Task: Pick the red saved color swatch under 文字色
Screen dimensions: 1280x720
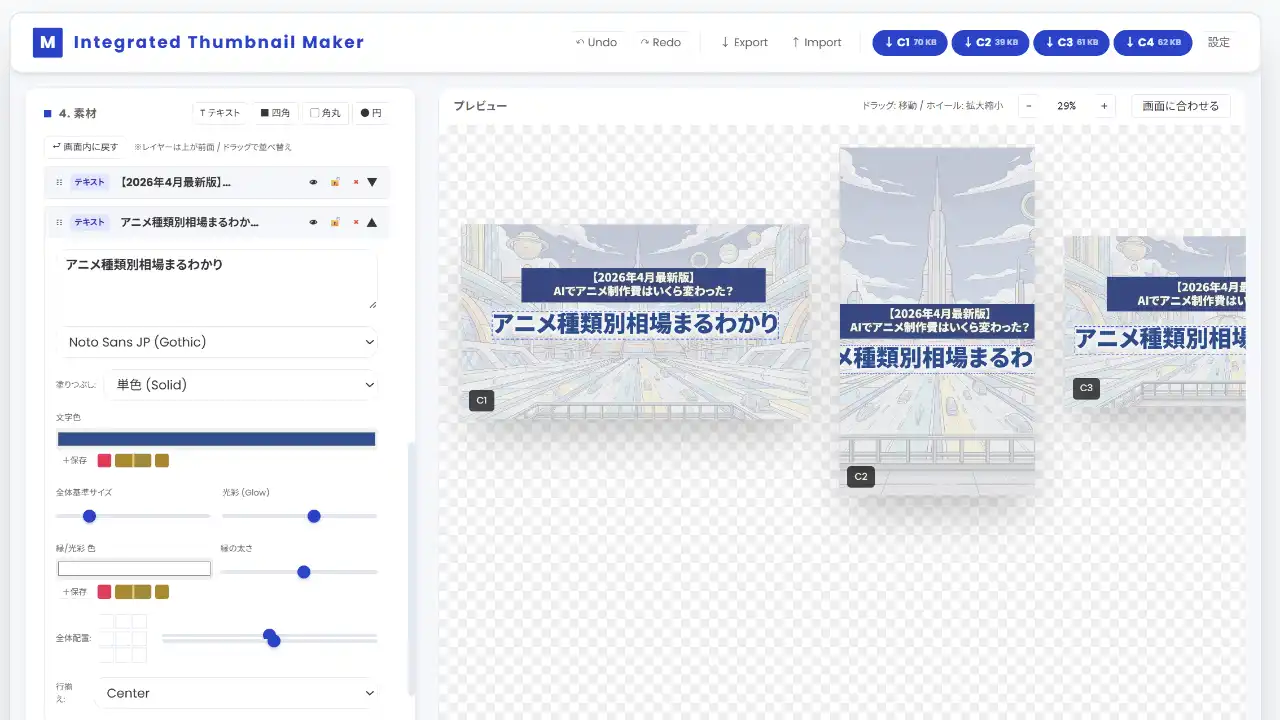Action: [x=104, y=460]
